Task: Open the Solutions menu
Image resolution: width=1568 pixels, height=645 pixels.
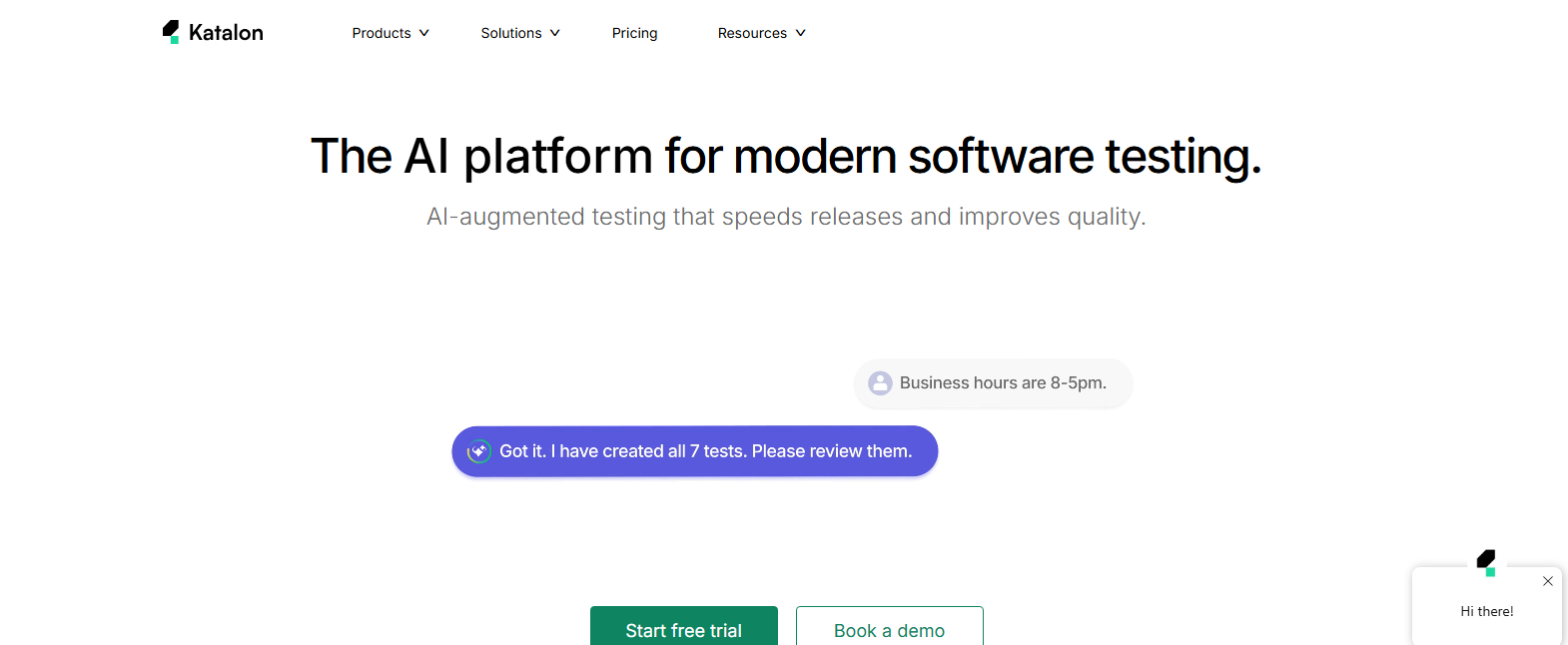Action: pos(511,33)
